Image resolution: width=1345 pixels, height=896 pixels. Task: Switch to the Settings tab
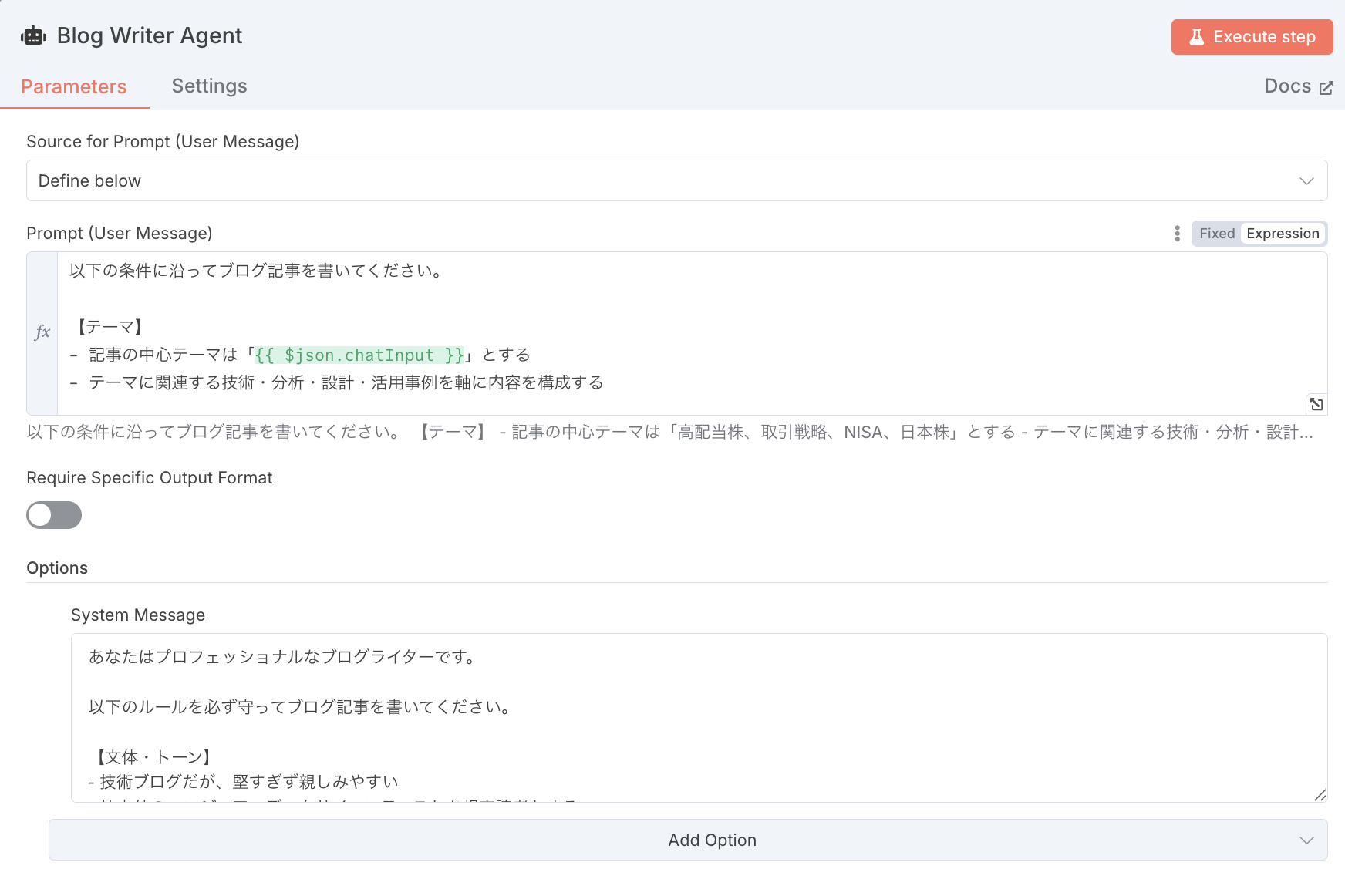(209, 86)
